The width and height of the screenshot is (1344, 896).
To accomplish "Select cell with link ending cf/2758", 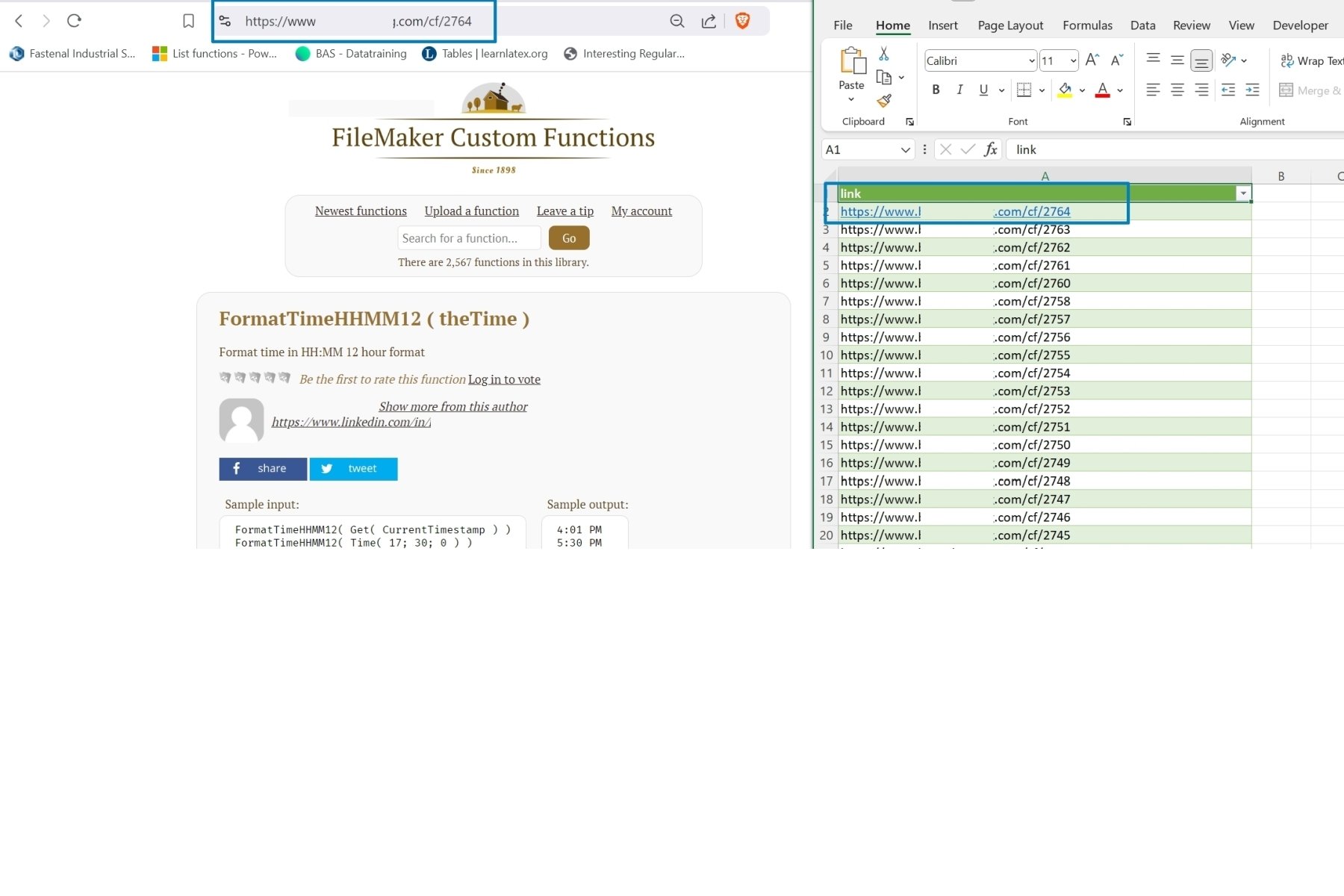I will (1045, 302).
